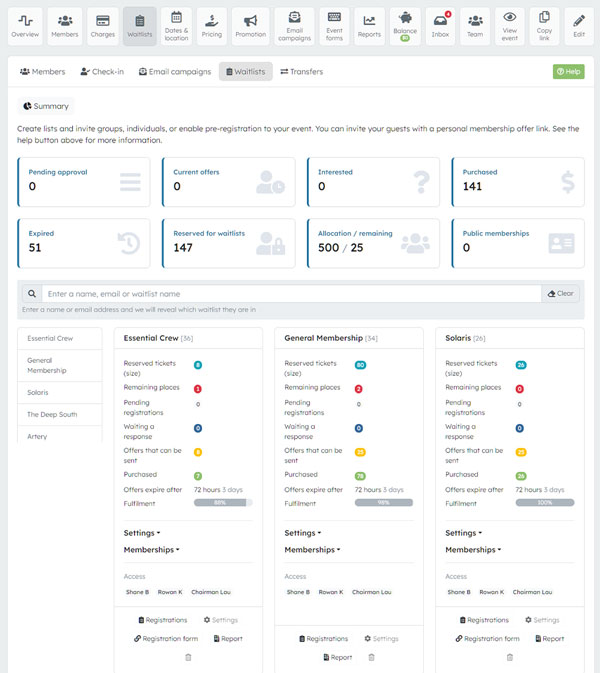Click the Expired 51 summary card
The height and width of the screenshot is (673, 600).
coord(84,243)
